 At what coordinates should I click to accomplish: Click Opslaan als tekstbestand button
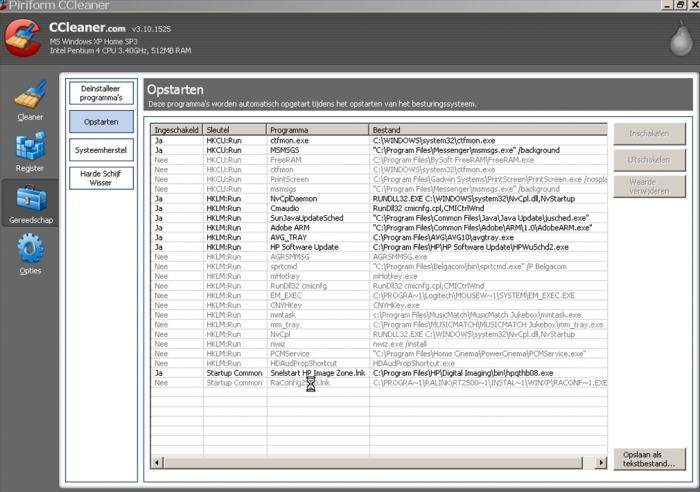point(649,459)
